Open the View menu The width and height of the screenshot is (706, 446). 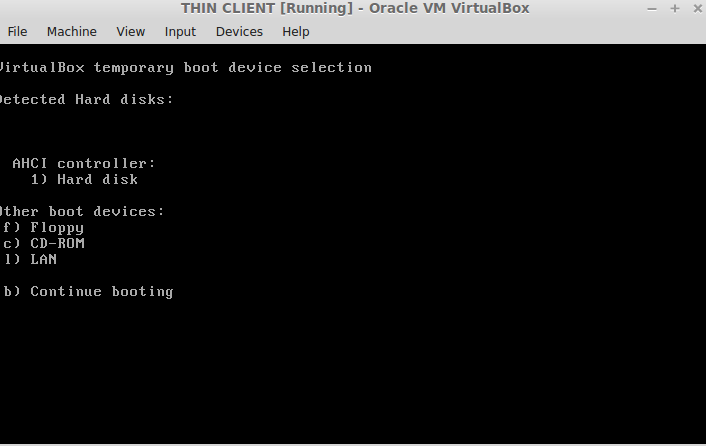131,32
